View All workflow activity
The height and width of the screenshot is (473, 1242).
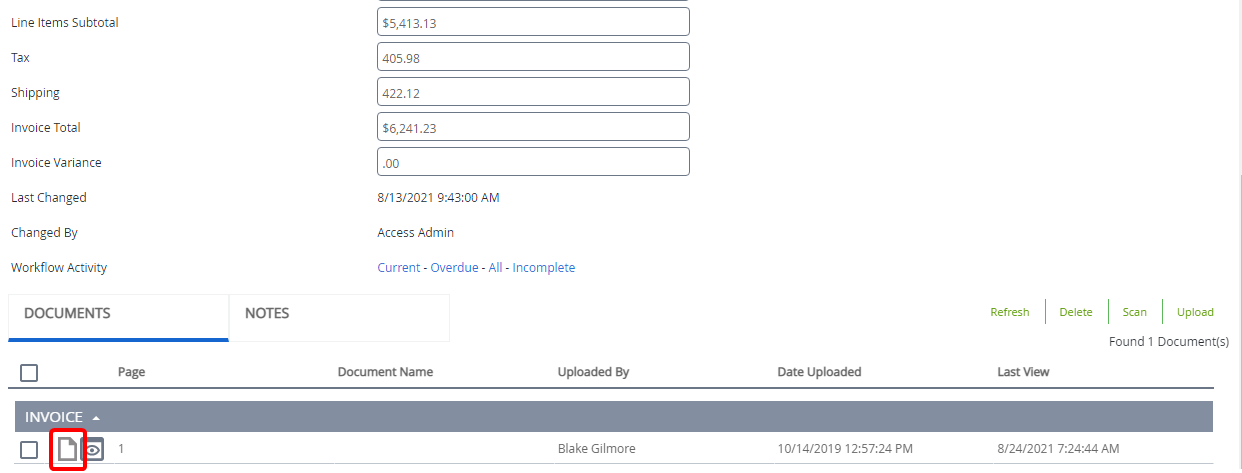click(495, 268)
